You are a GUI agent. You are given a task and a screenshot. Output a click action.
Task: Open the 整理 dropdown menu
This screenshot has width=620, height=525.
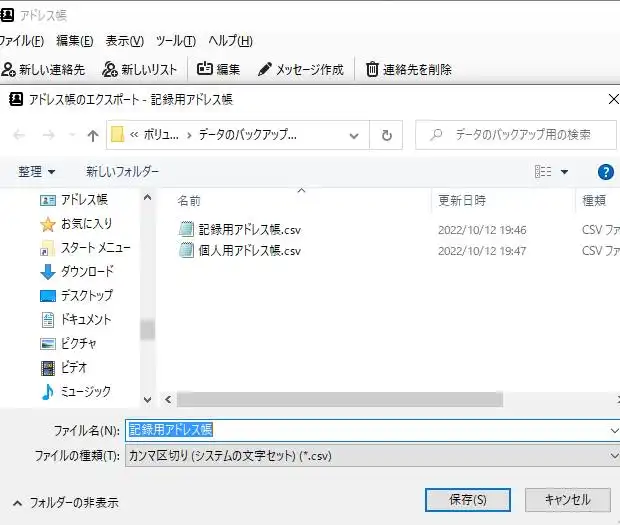coord(37,172)
